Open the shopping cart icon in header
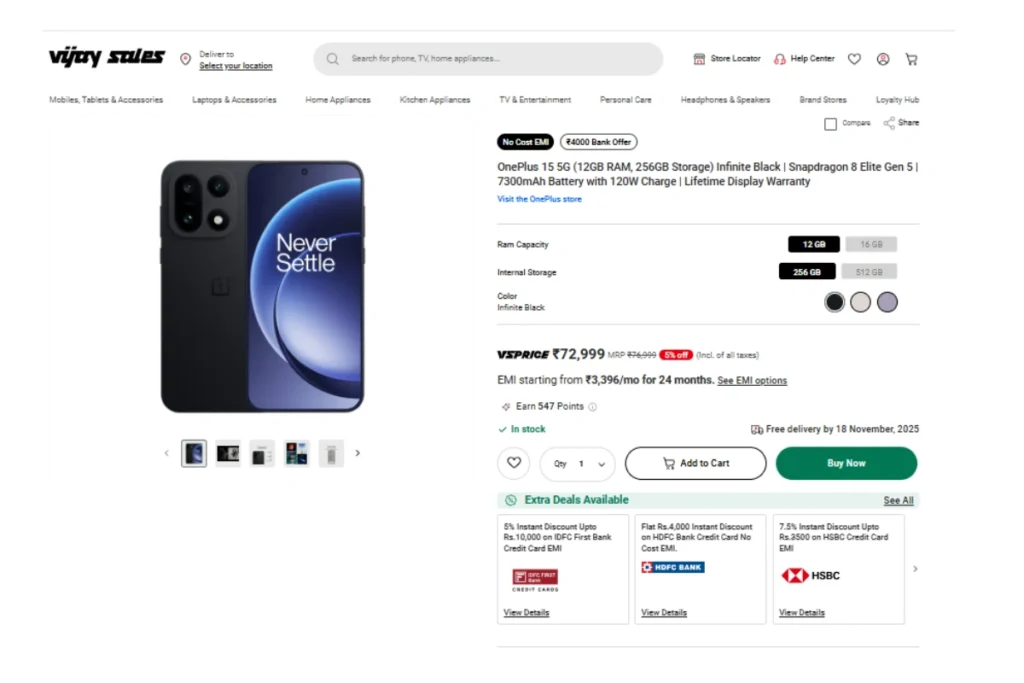The image size is (1024, 683). (x=911, y=59)
